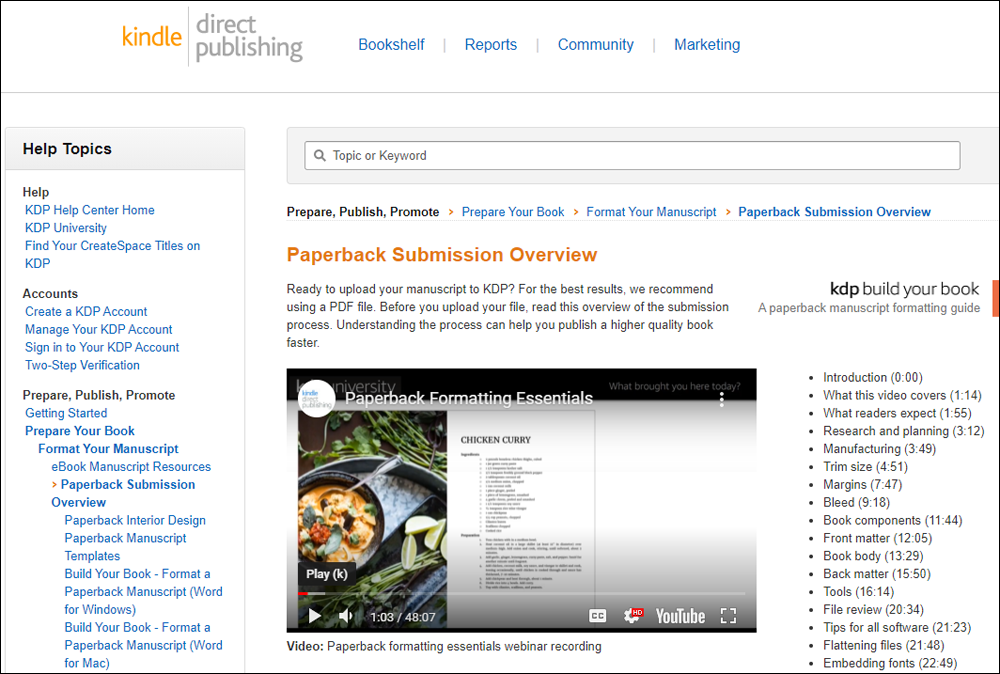Screen dimensions: 1000x674
Task: Play the Paperback Formatting Essentials video
Action: [x=314, y=616]
